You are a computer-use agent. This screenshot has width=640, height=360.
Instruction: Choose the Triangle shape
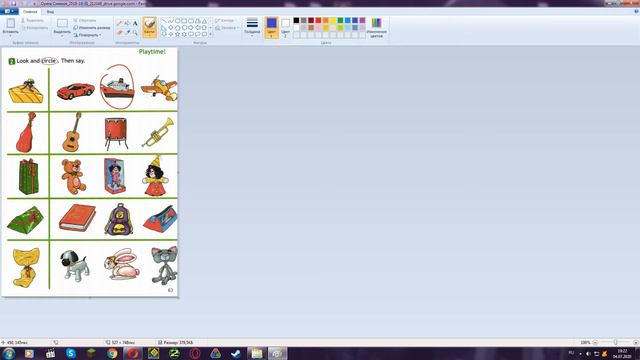[x=204, y=21]
